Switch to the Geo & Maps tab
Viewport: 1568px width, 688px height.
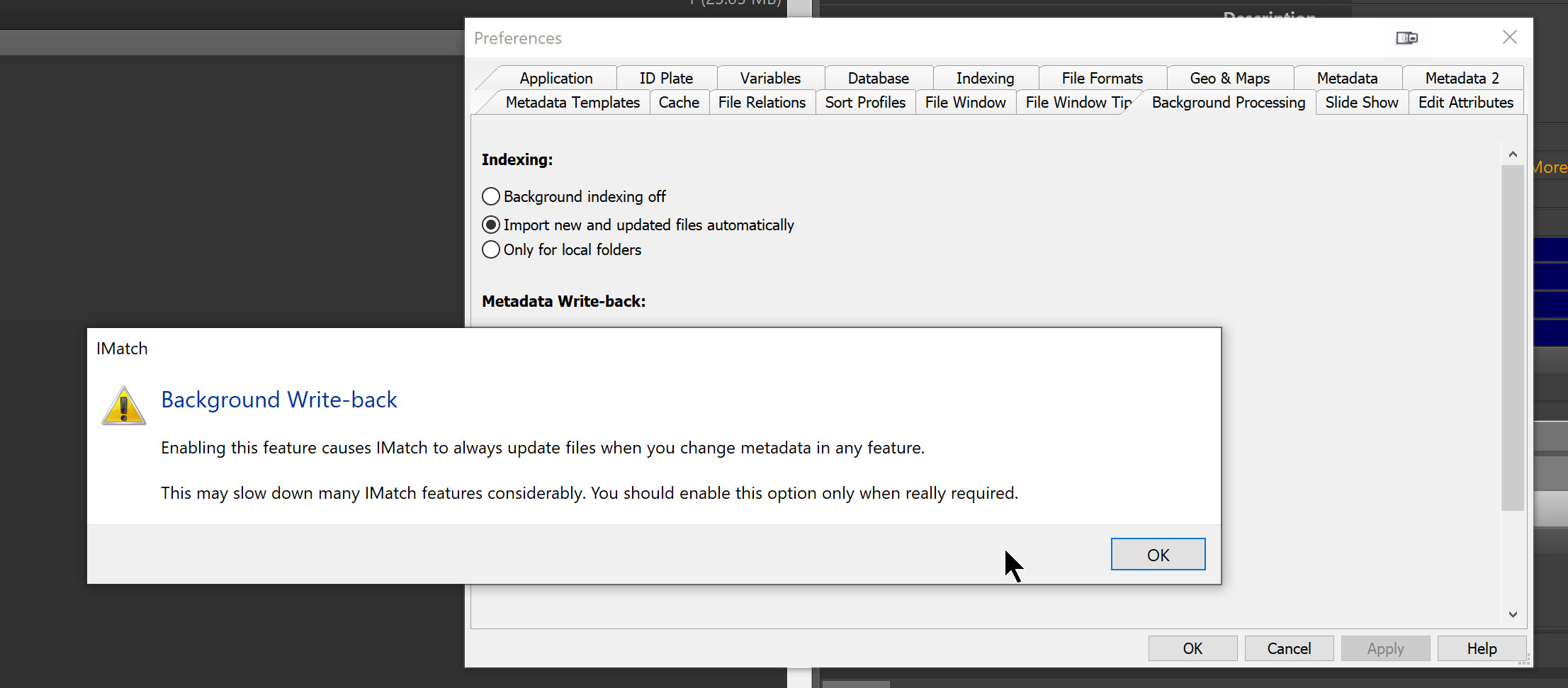(1229, 78)
